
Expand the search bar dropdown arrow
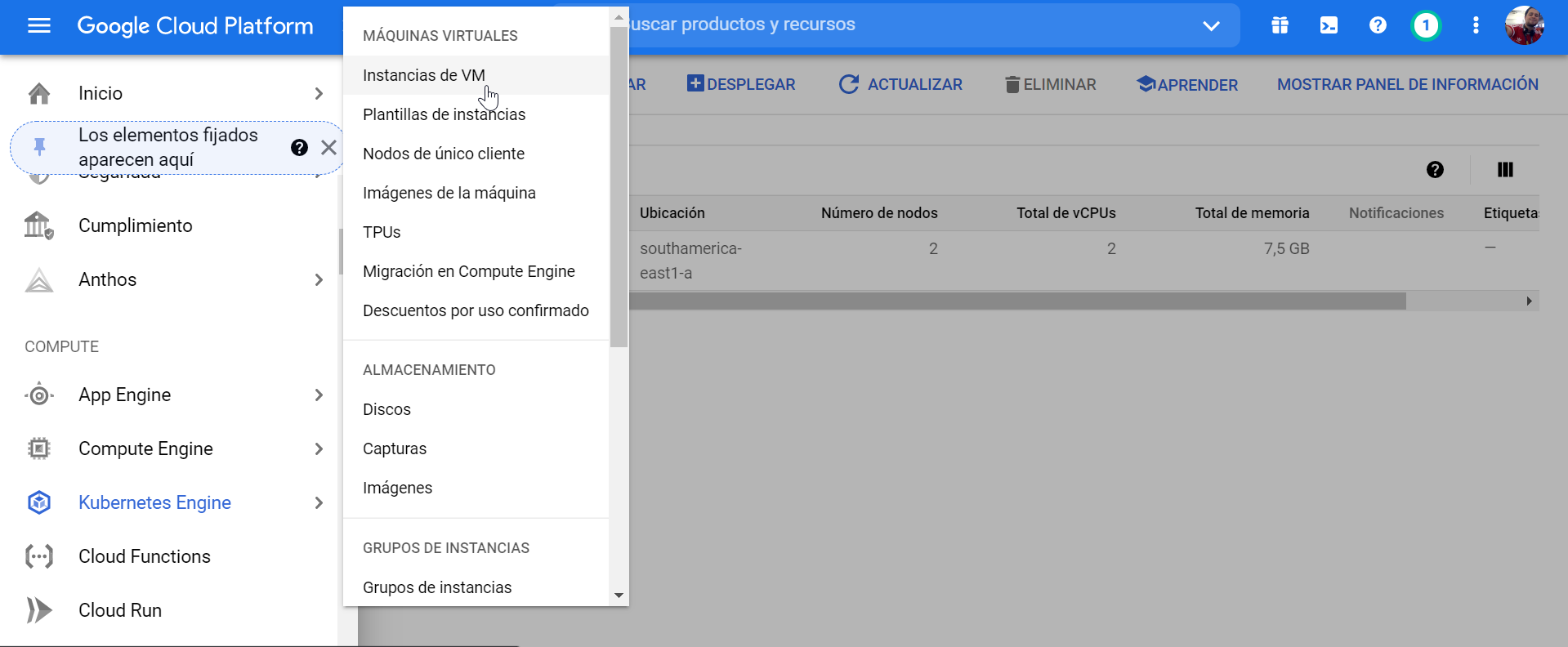[x=1211, y=26]
